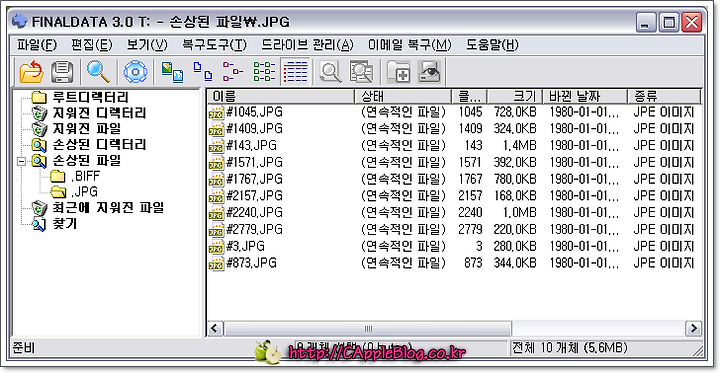
Task: Click the folder with plus toolbar icon
Action: tap(398, 72)
